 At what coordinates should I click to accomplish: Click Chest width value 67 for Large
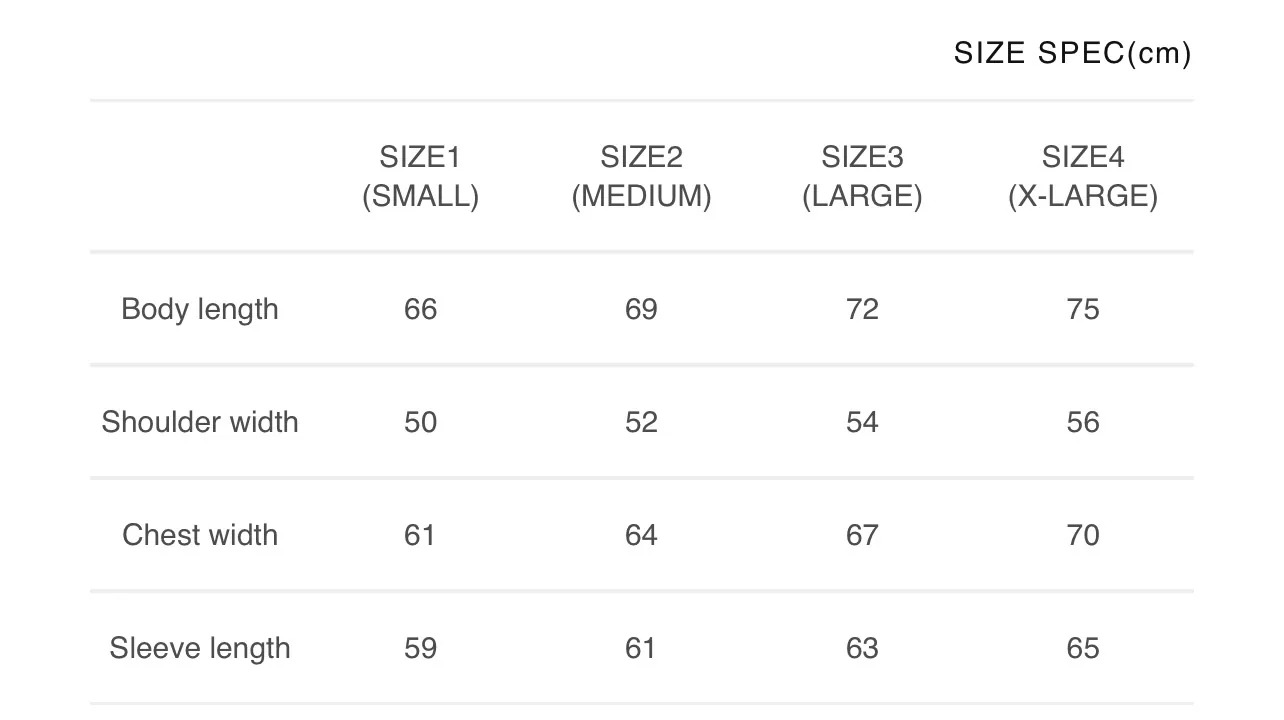pyautogui.click(x=862, y=535)
